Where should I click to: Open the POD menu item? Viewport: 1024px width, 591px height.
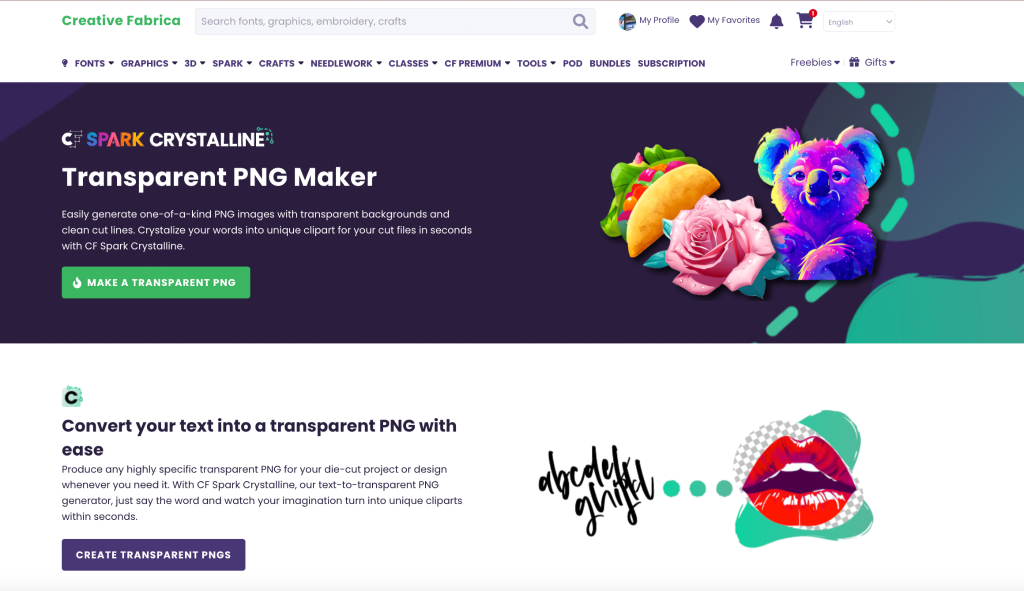(572, 63)
